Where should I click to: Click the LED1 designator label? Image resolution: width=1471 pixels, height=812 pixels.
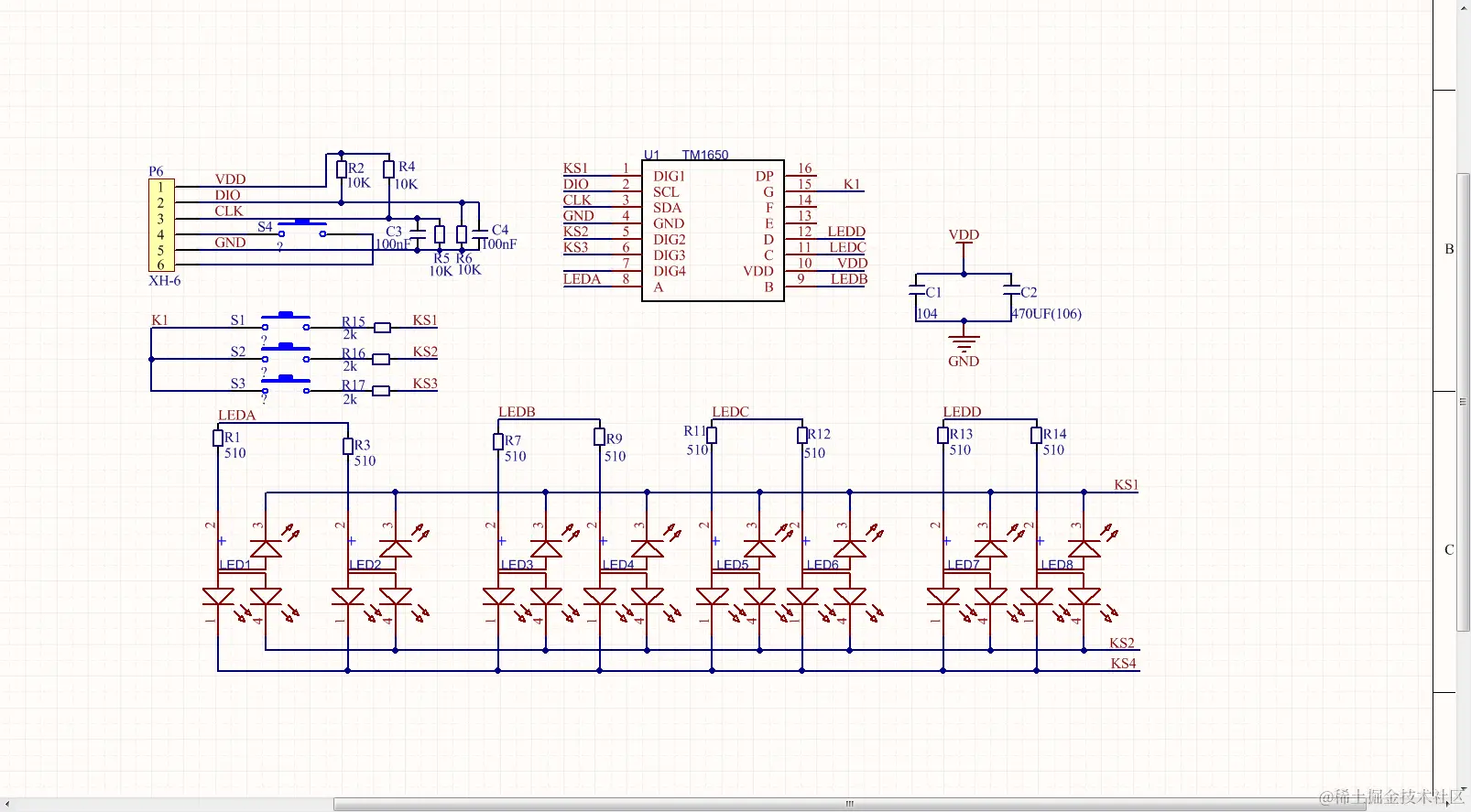point(235,565)
